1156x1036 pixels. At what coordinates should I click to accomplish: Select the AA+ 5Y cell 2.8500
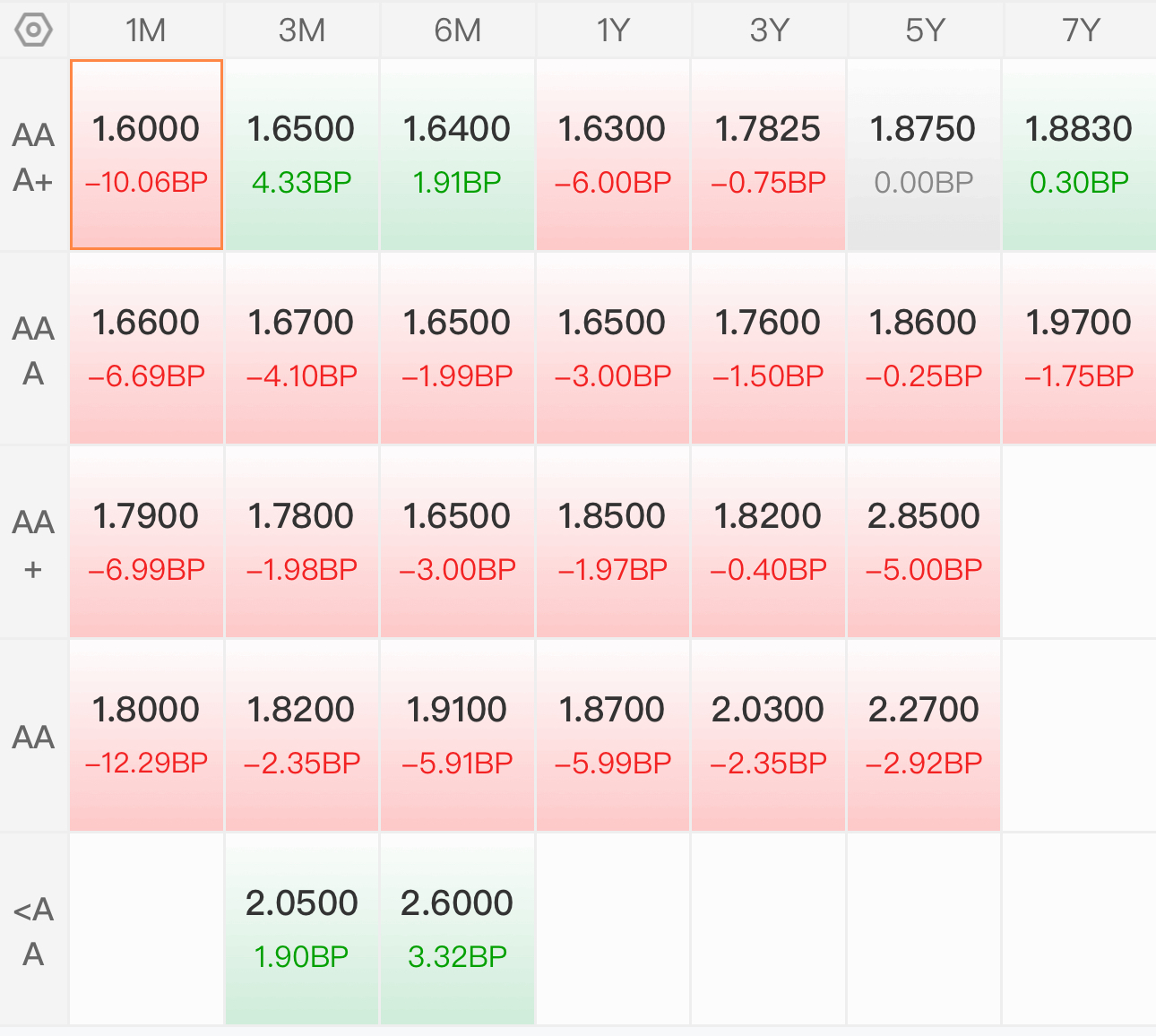pos(924,542)
